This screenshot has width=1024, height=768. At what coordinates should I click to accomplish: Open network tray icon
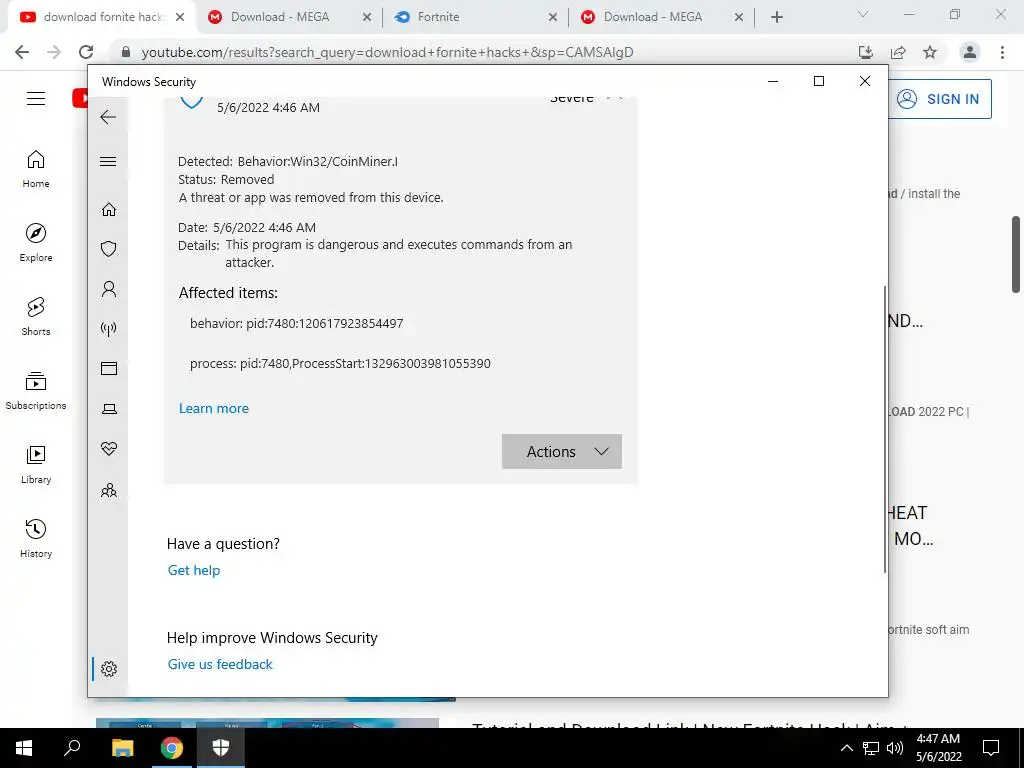871,748
